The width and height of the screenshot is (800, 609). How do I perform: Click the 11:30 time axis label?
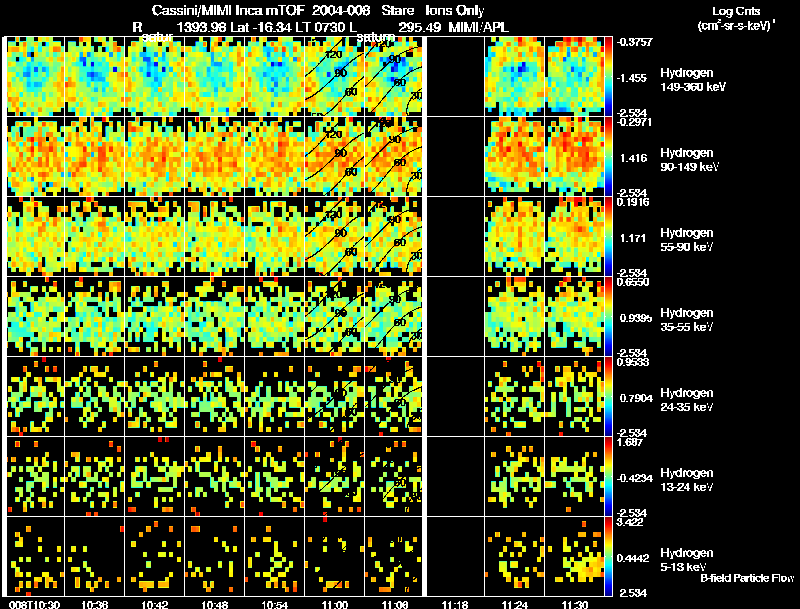[x=575, y=604]
